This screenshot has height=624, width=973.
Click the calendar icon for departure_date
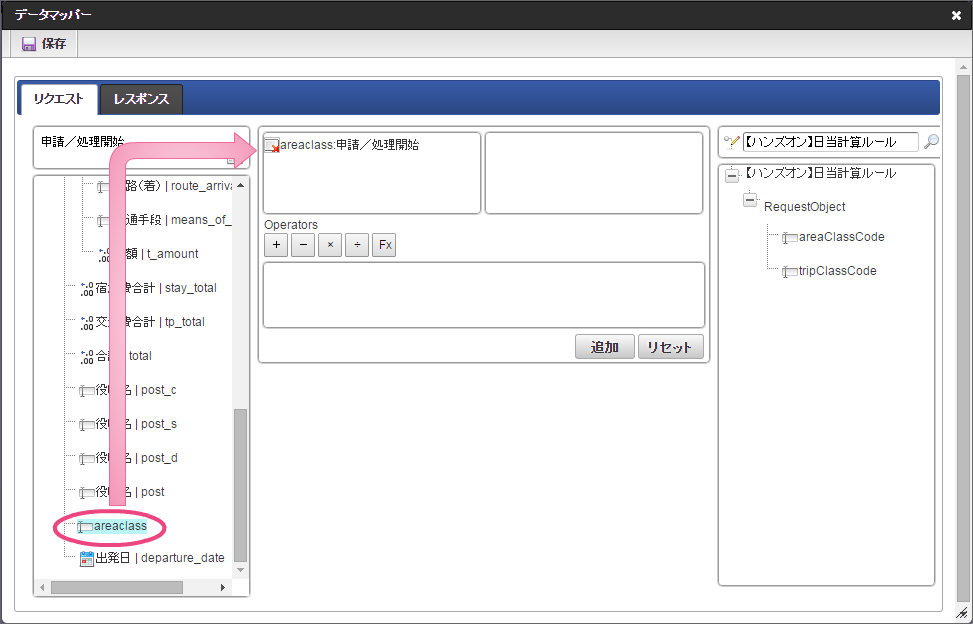(x=87, y=558)
